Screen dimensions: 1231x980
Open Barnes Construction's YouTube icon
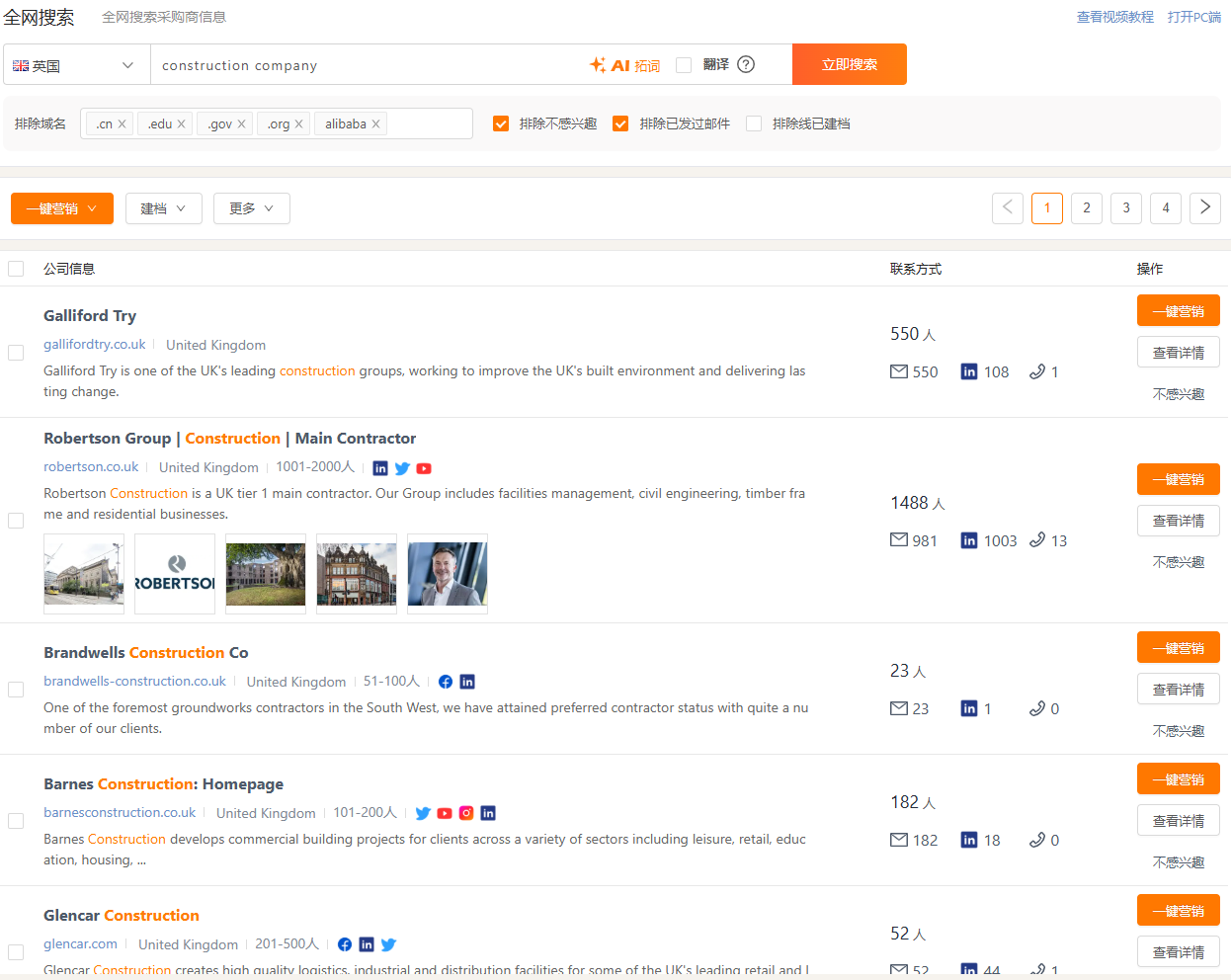(x=445, y=813)
